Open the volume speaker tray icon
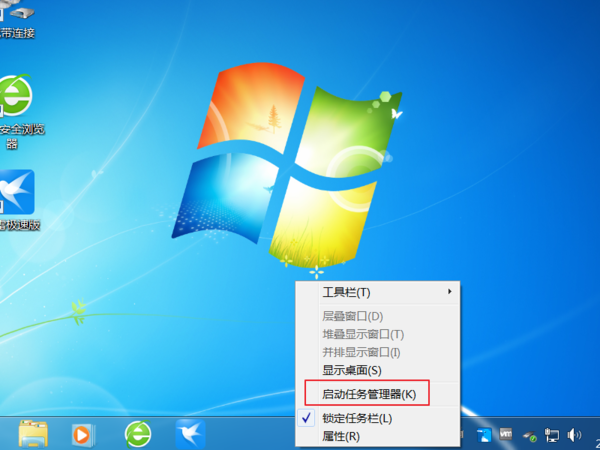The width and height of the screenshot is (600, 450). pos(574,435)
